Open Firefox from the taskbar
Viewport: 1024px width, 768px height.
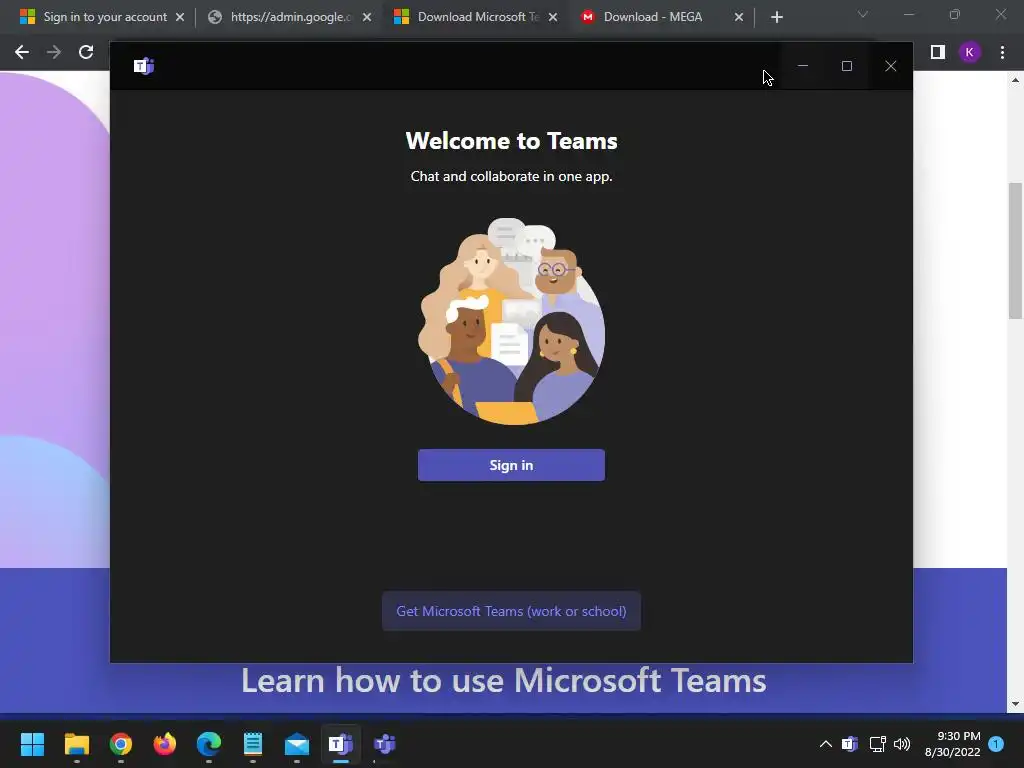pyautogui.click(x=165, y=744)
